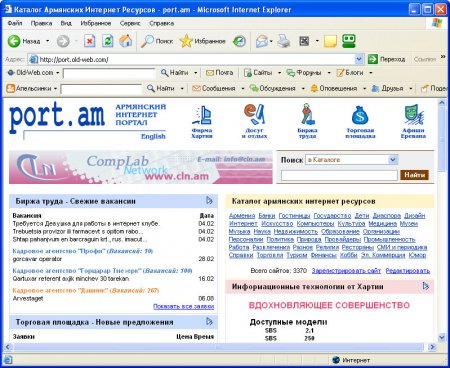Image resolution: width=450 pixels, height=368 pixels.
Task: Click Форумы toolbar button
Action: click(304, 73)
